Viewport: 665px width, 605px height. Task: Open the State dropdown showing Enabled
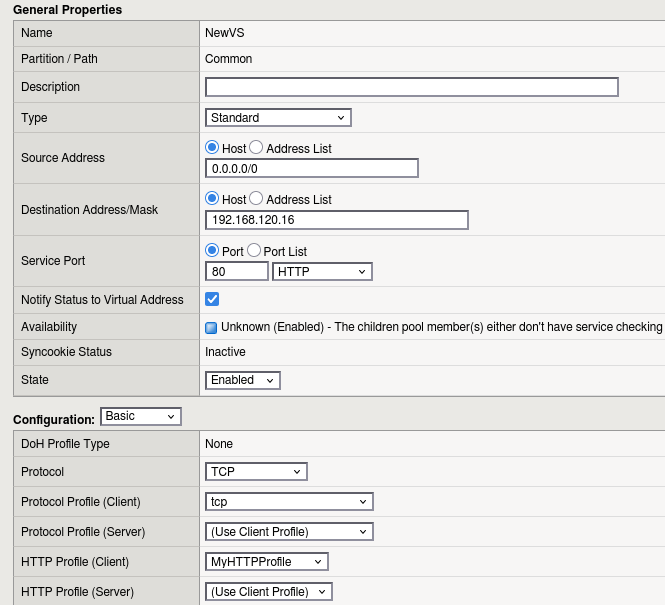pos(243,380)
